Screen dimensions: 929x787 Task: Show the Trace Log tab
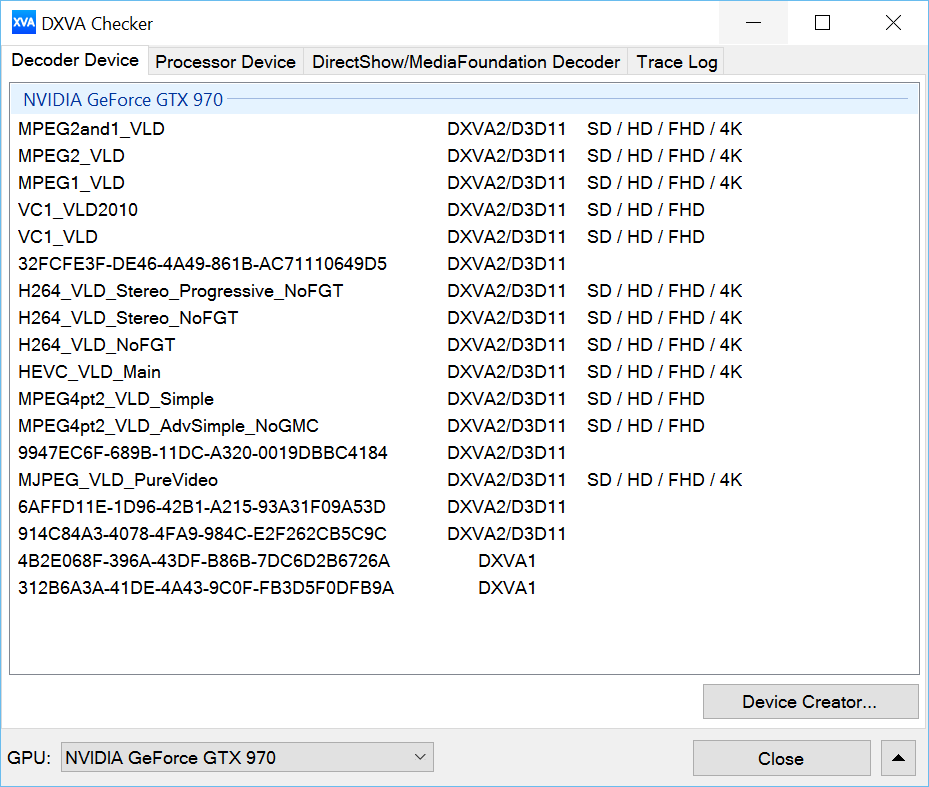point(677,62)
